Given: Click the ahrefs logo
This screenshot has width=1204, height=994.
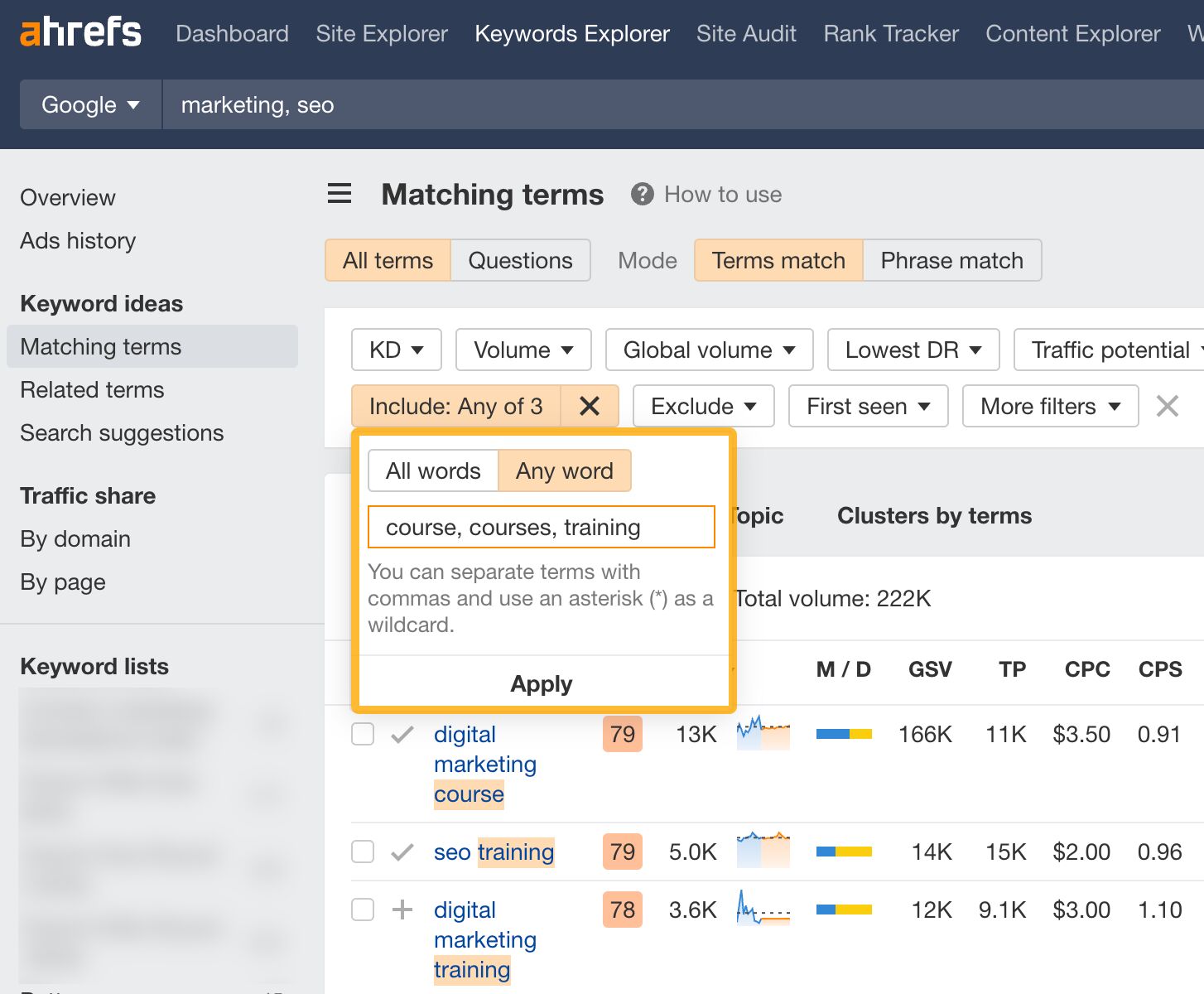Looking at the screenshot, I should (79, 31).
